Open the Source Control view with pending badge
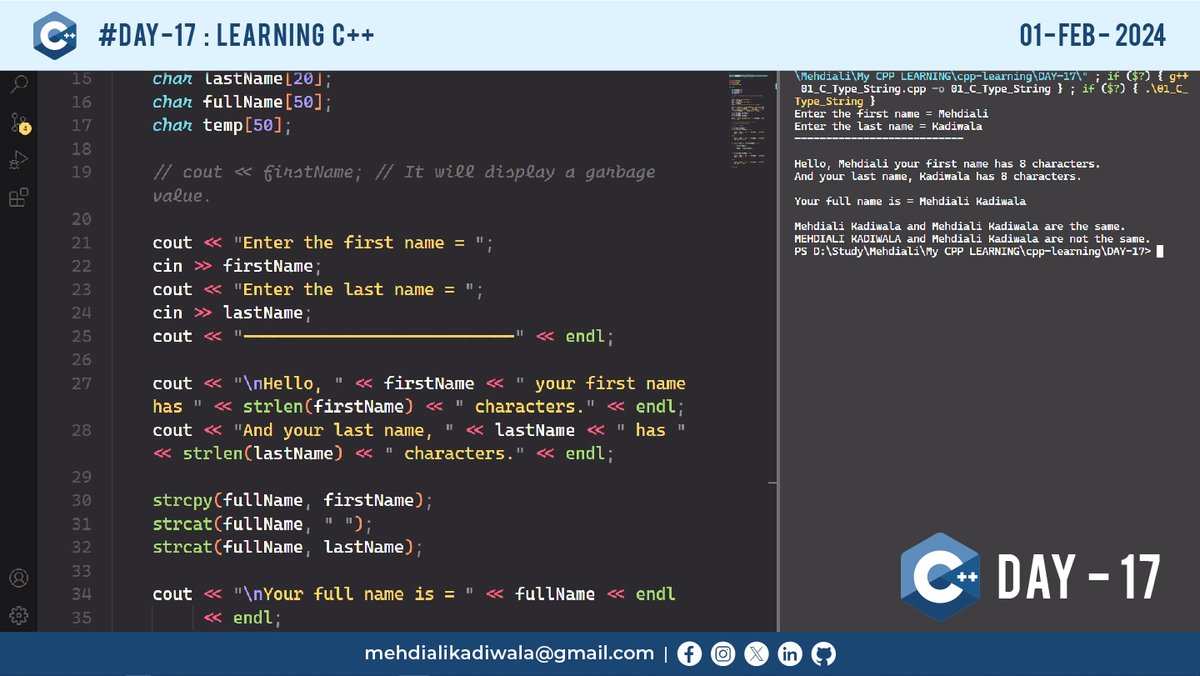This screenshot has height=676, width=1200. pyautogui.click(x=19, y=123)
